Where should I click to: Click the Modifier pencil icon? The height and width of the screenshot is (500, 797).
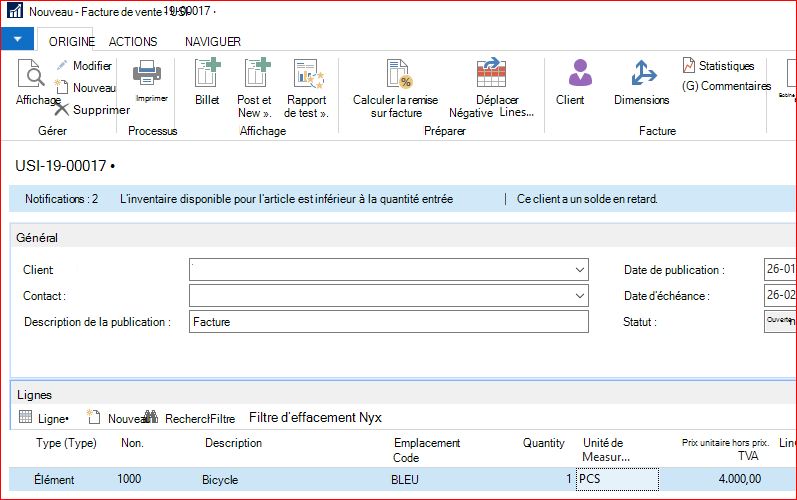(x=62, y=66)
